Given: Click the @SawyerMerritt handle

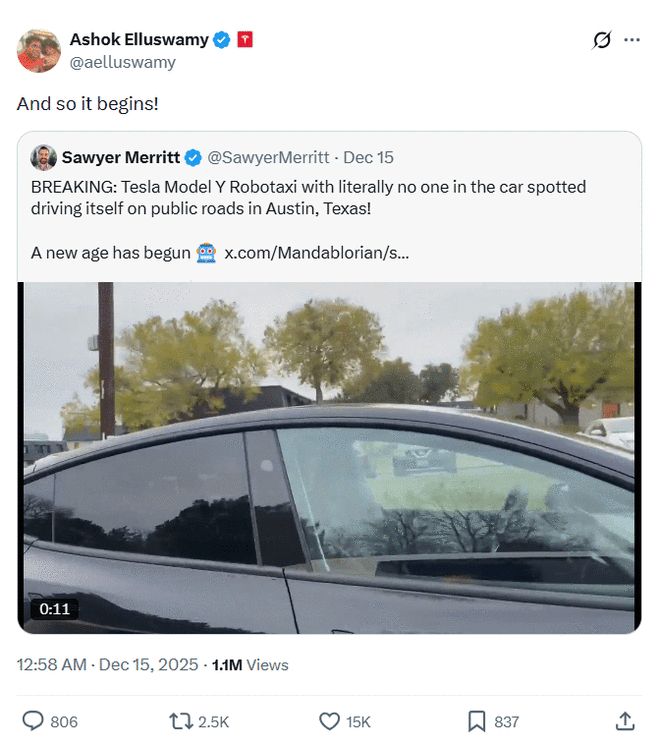Looking at the screenshot, I should point(268,157).
